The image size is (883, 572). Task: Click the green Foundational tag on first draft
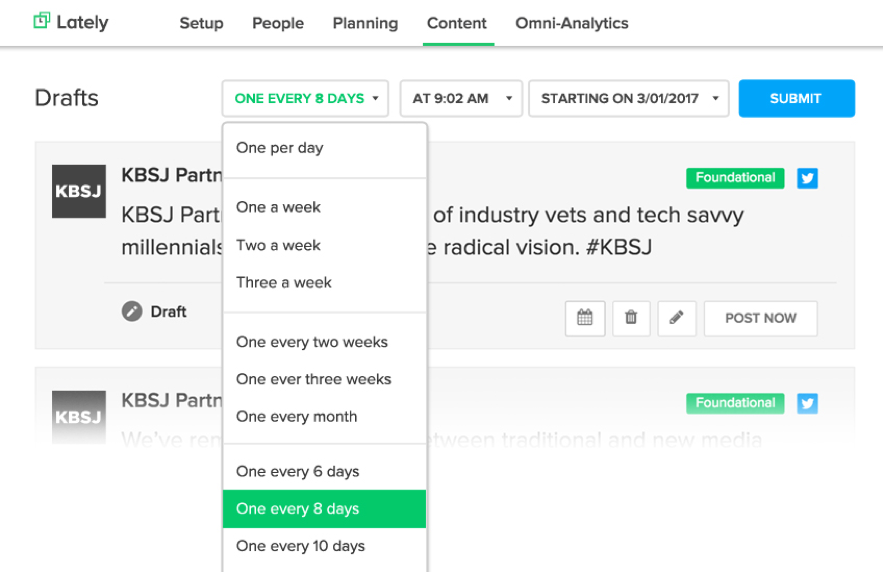coord(735,178)
